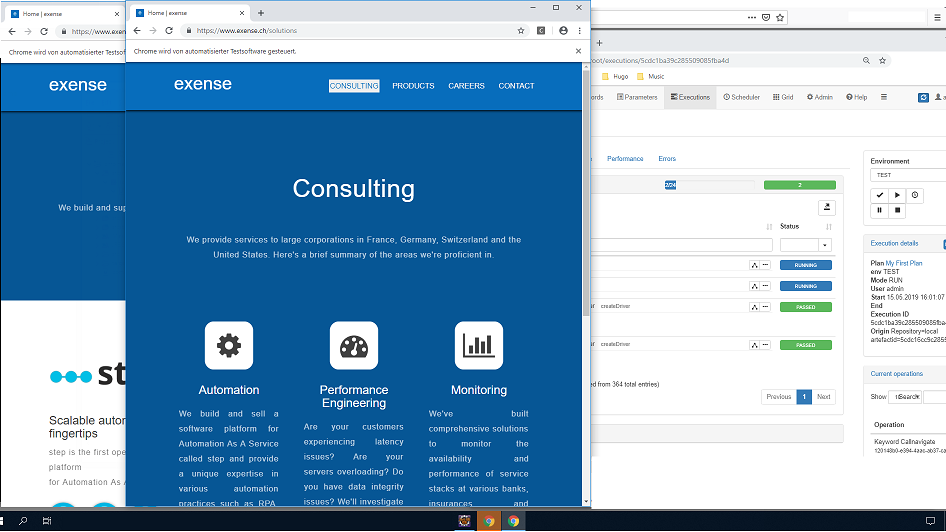Sort by the column left of Status
Image resolution: width=946 pixels, height=532 pixels.
tap(769, 227)
